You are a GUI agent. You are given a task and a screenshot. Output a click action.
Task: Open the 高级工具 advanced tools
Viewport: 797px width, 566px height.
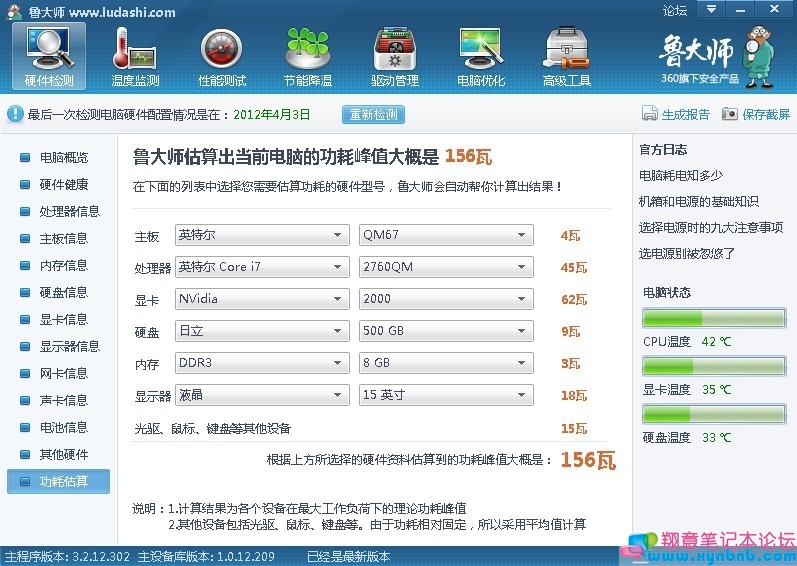pyautogui.click(x=567, y=56)
